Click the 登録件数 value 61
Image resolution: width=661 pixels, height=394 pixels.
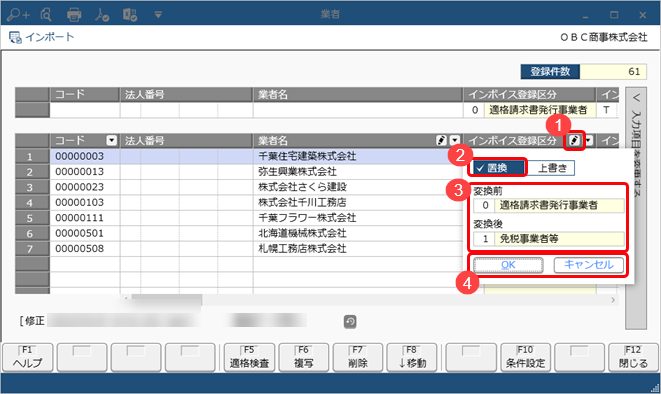coord(613,72)
